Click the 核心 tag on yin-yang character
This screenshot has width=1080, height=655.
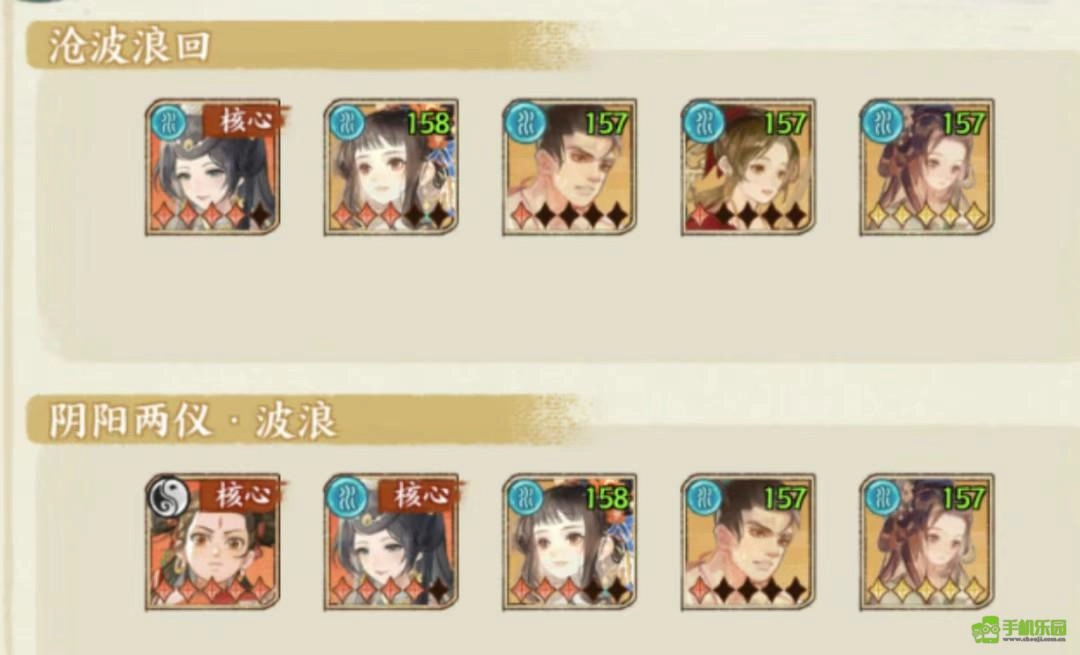point(242,496)
